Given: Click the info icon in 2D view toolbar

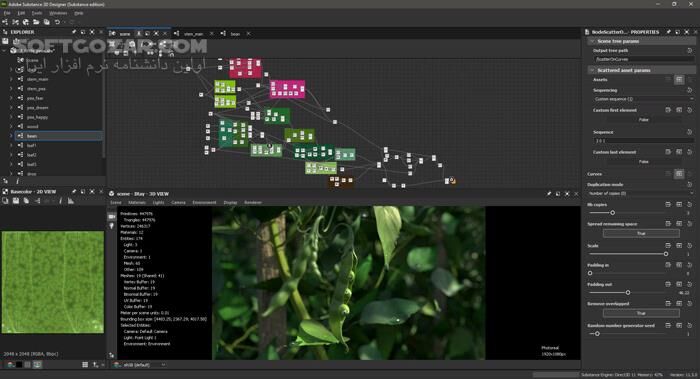Looking at the screenshot, I should pyautogui.click(x=60, y=201).
